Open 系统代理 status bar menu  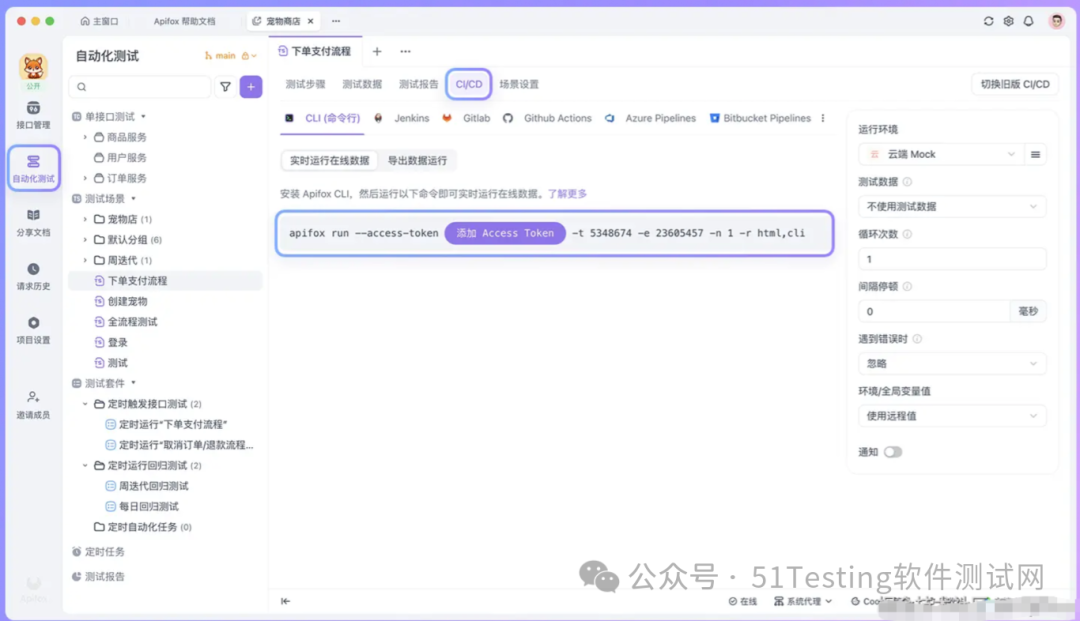(802, 601)
